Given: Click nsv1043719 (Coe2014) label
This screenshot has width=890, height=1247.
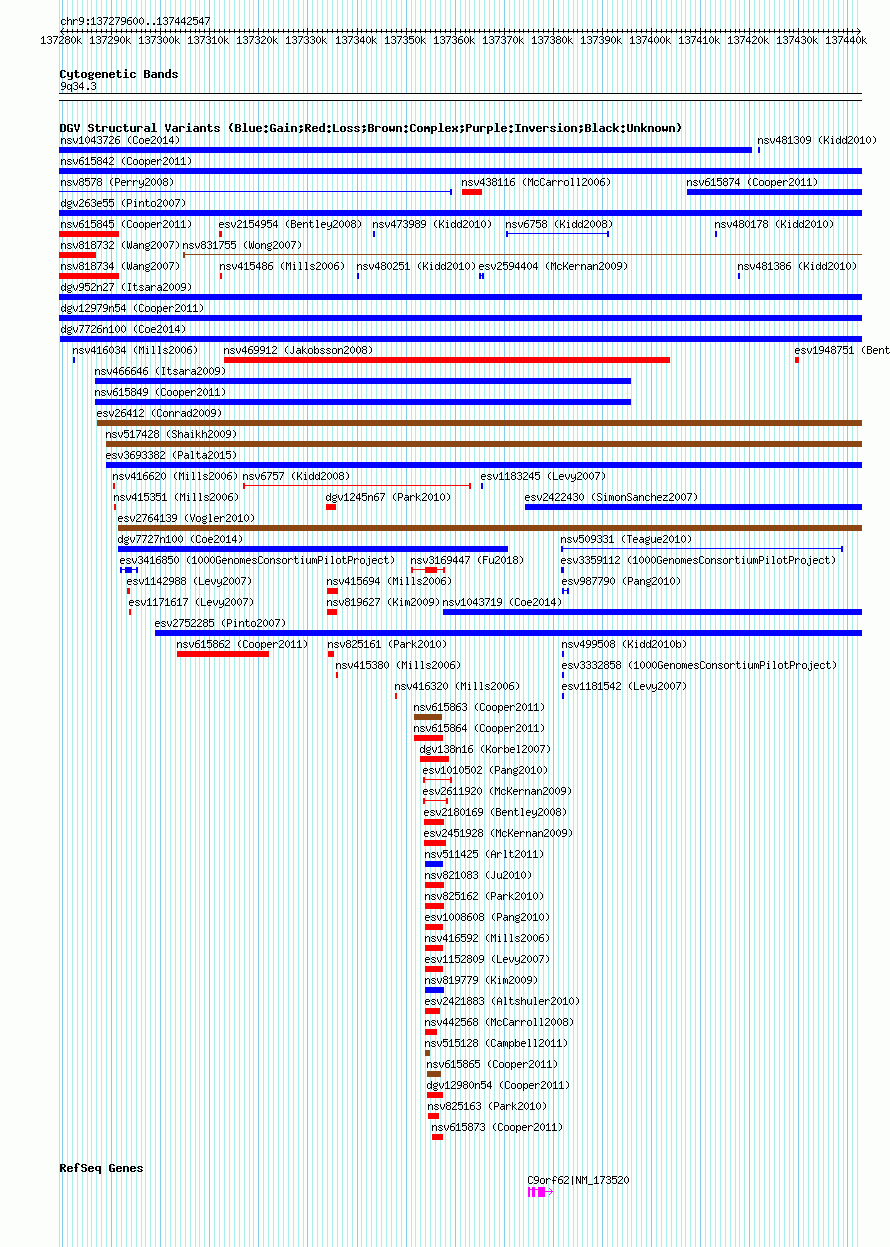Looking at the screenshot, I should (x=502, y=602).
